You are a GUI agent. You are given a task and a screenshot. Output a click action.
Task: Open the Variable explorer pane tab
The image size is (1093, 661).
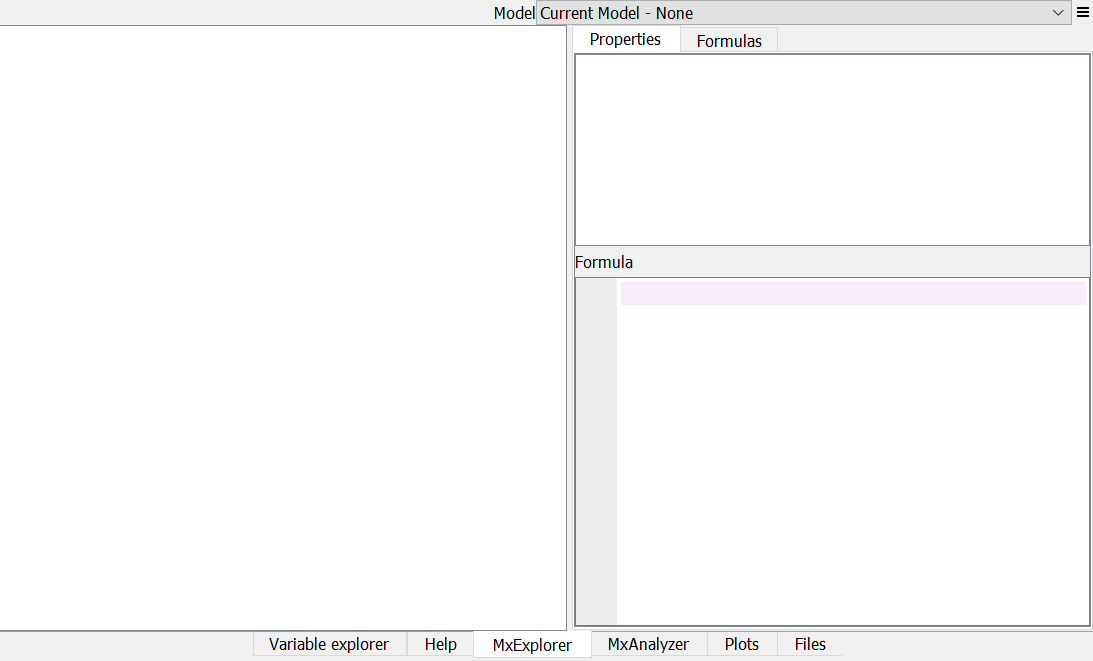click(329, 644)
